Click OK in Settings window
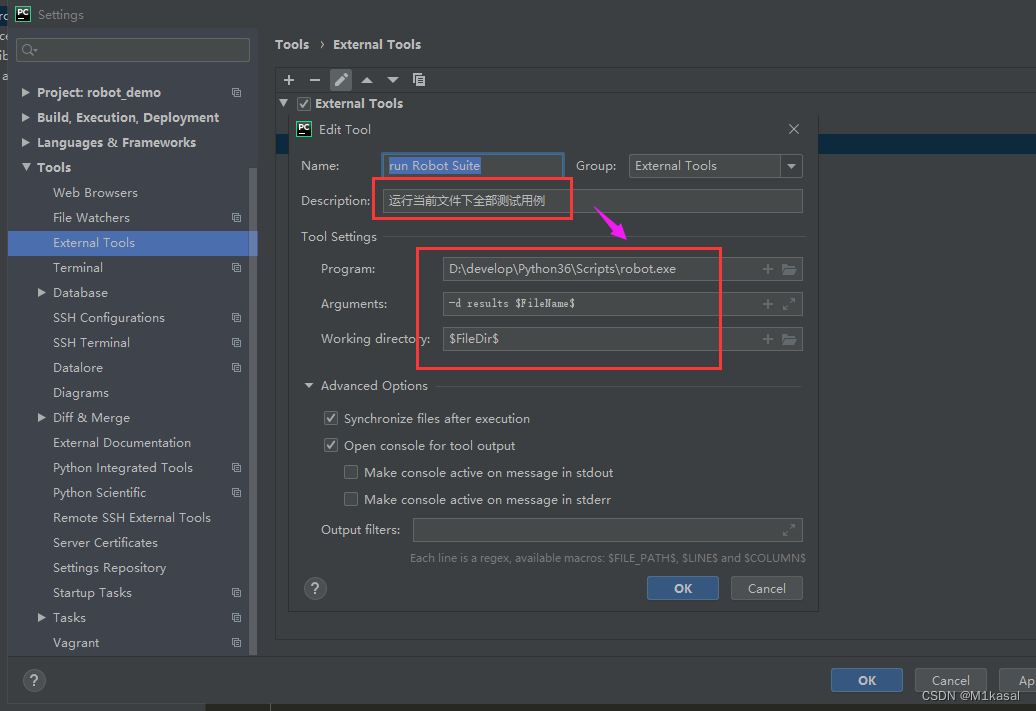Viewport: 1036px width, 711px height. 866,680
